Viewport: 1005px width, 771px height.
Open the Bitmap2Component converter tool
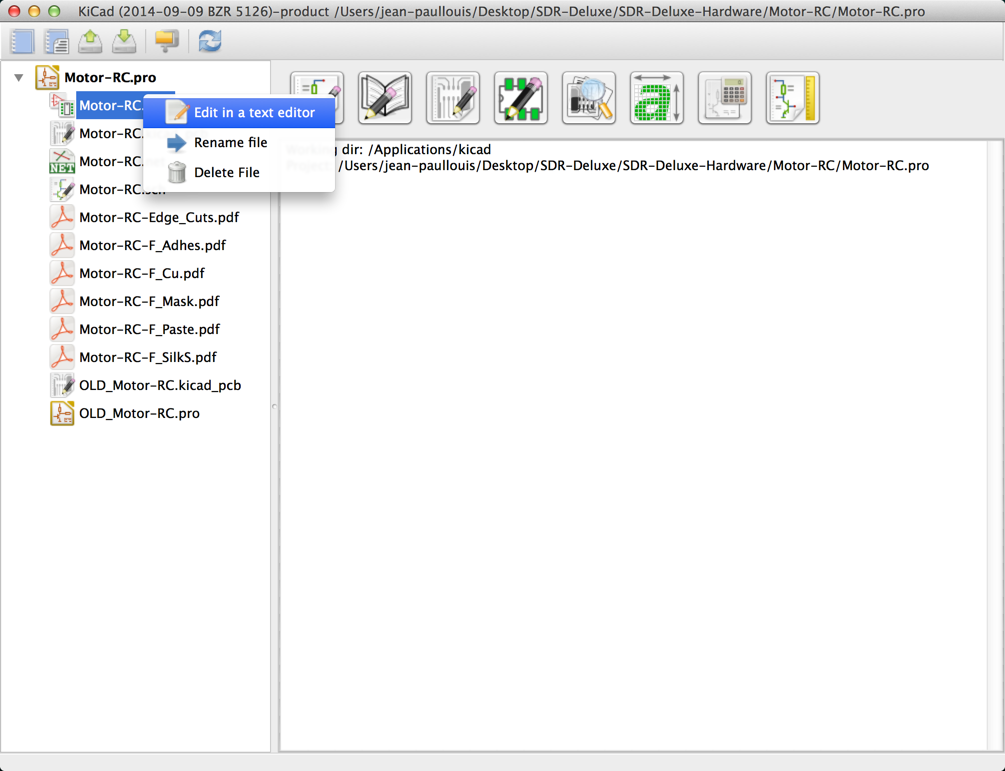[x=657, y=98]
